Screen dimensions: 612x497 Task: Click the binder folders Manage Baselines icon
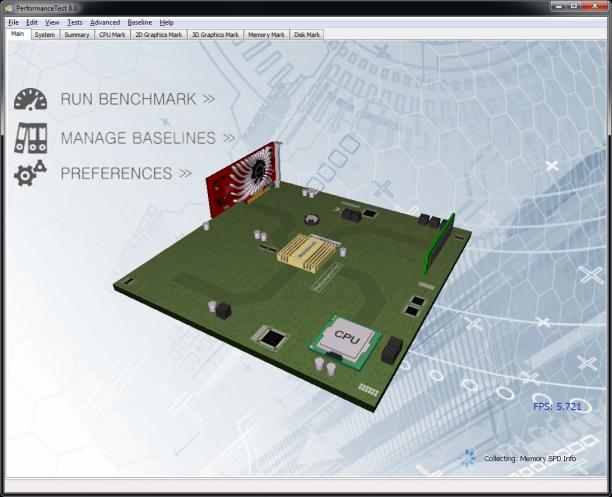click(x=30, y=138)
